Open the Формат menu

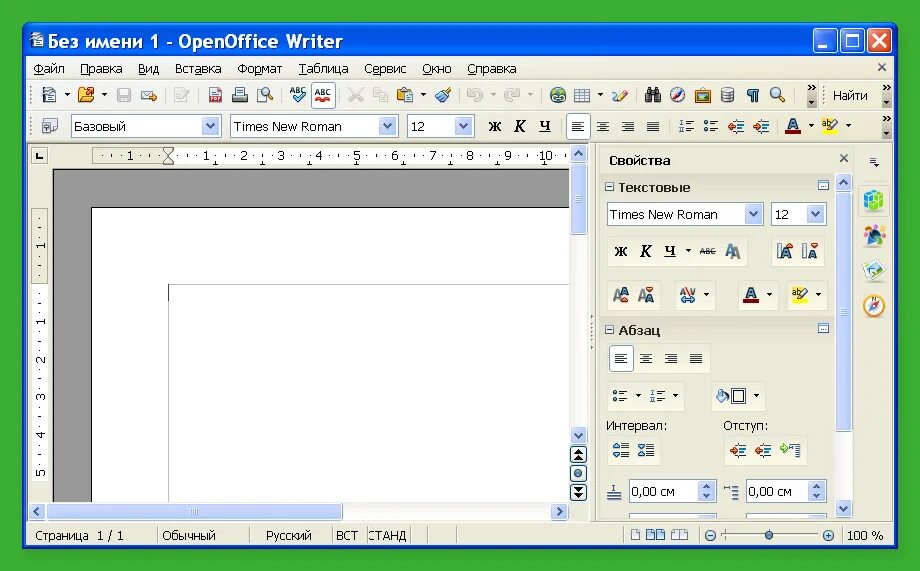259,69
